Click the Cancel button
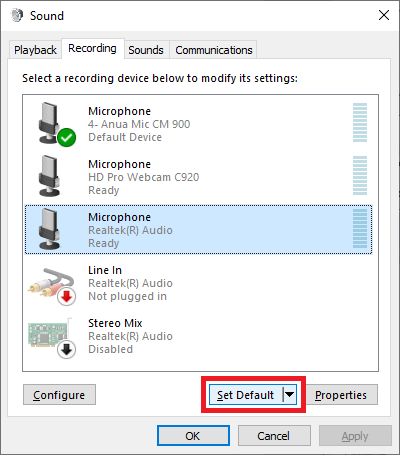Screen dimensions: 400x455 pos(274,436)
